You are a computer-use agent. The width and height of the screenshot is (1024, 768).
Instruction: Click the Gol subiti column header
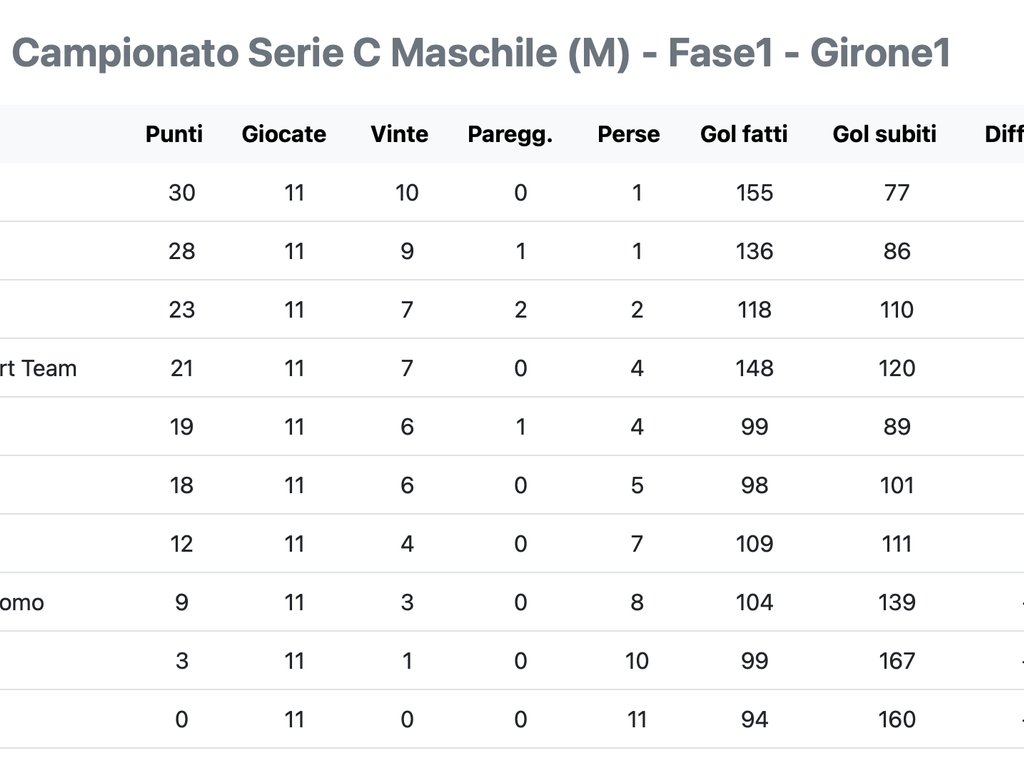click(884, 134)
